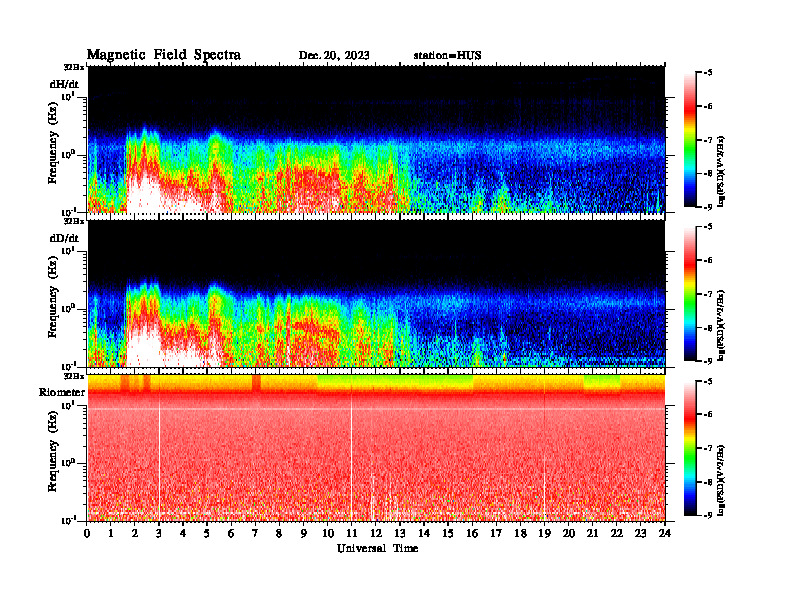The width and height of the screenshot is (792, 612).
Task: Click inside the dD/dt spectrogram plot
Action: pos(376,293)
